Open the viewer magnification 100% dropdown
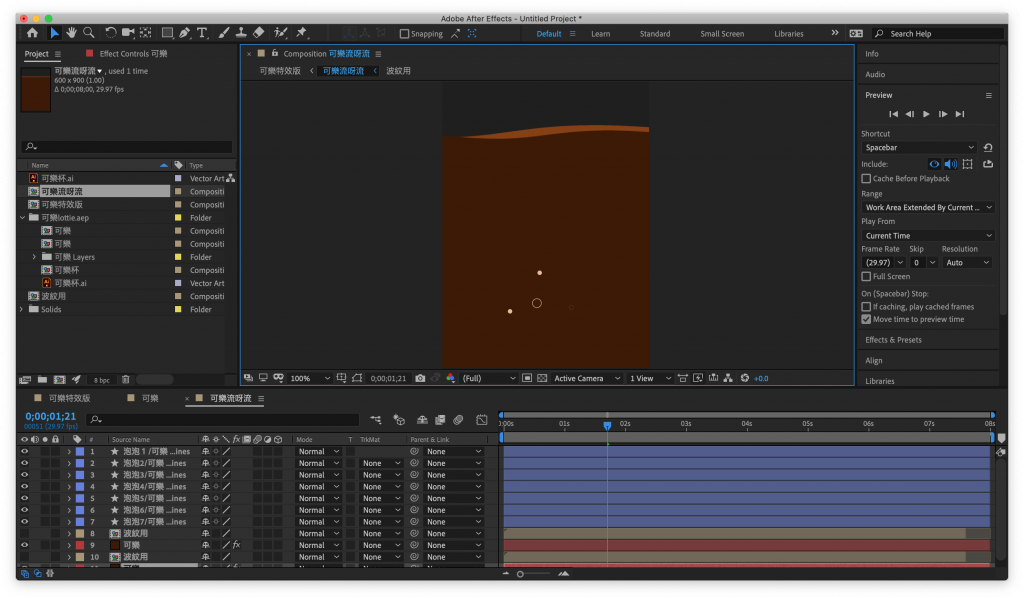Viewport: 1024px width, 599px height. coord(310,378)
